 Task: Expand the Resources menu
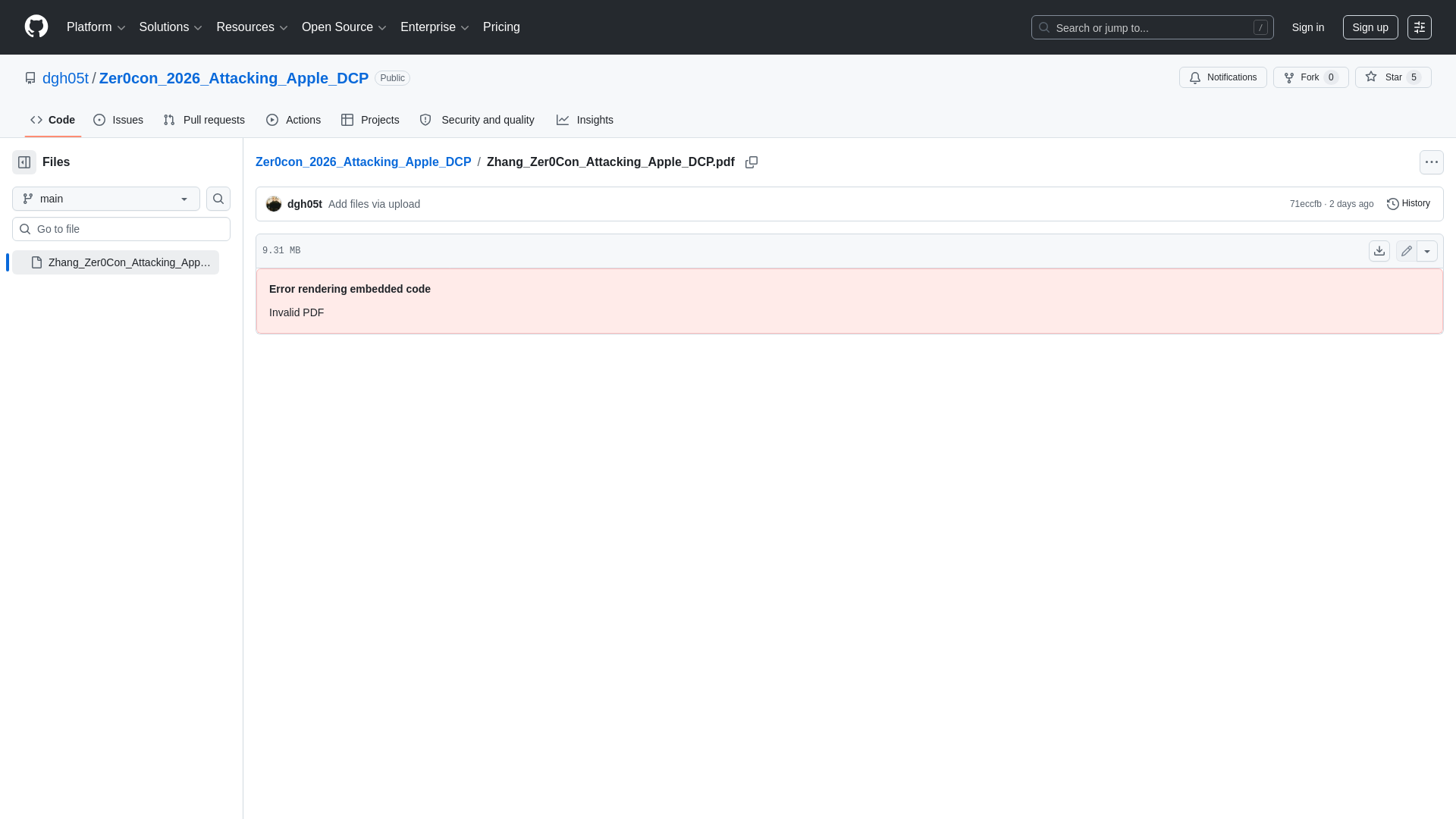252,27
